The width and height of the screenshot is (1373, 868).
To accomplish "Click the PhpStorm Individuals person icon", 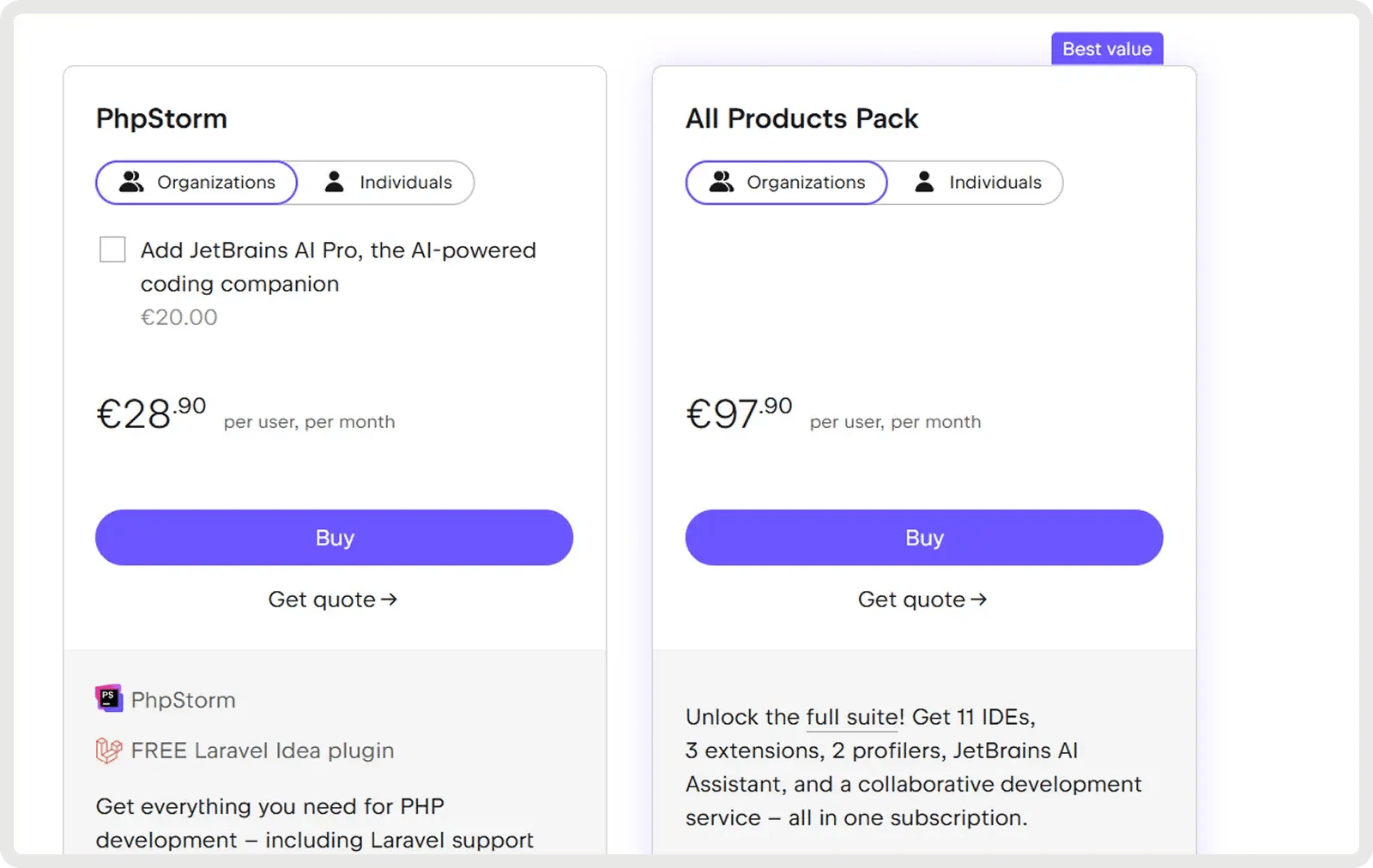I will coord(335,182).
